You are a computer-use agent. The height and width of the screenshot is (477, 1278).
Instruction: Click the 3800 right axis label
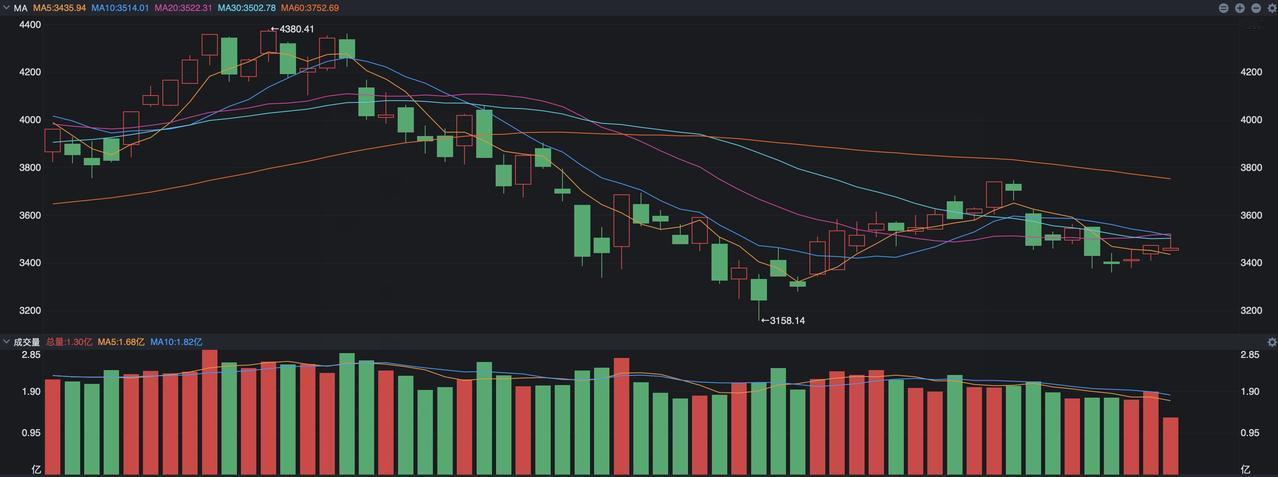coord(1252,168)
